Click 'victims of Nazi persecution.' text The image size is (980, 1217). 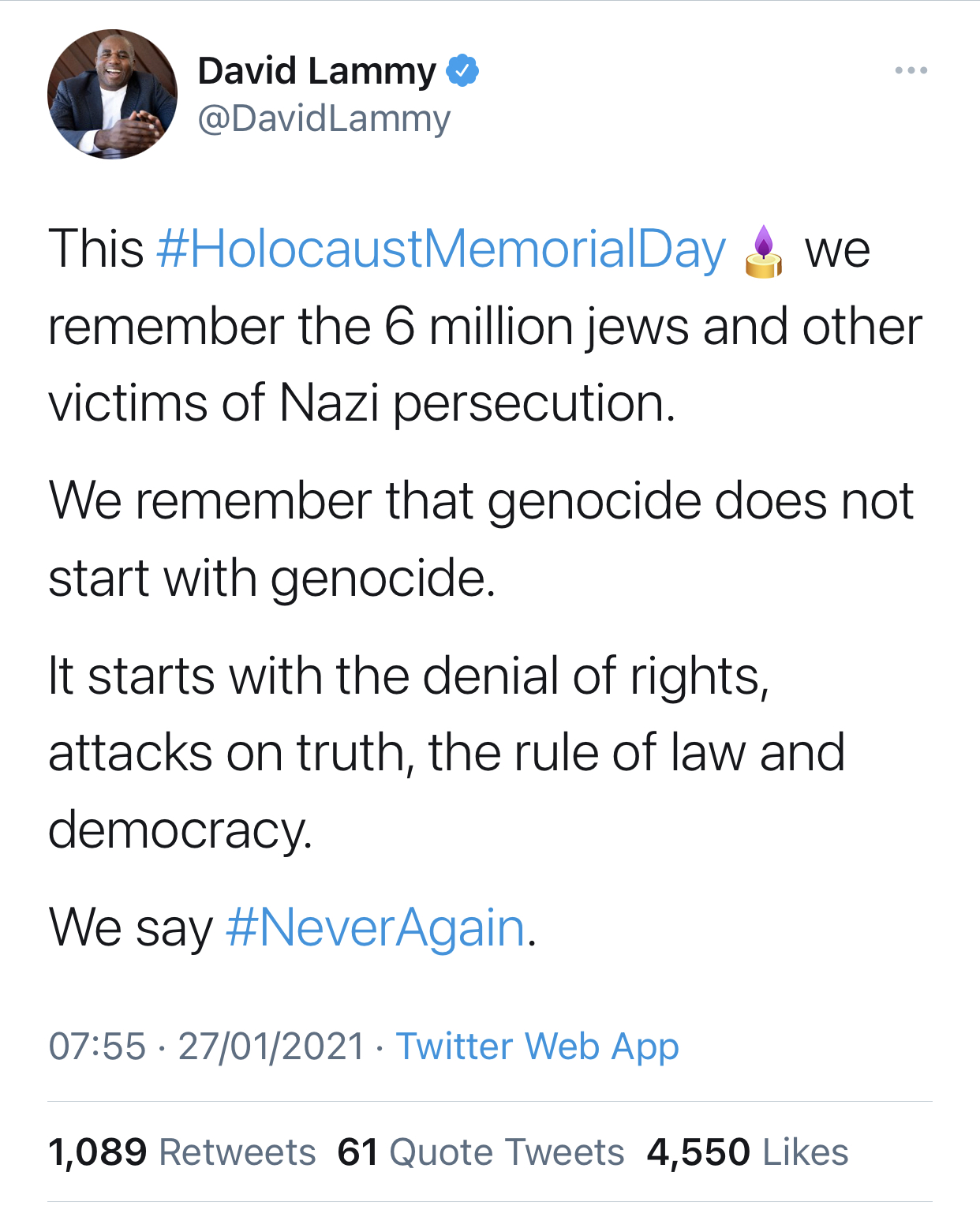click(x=361, y=404)
